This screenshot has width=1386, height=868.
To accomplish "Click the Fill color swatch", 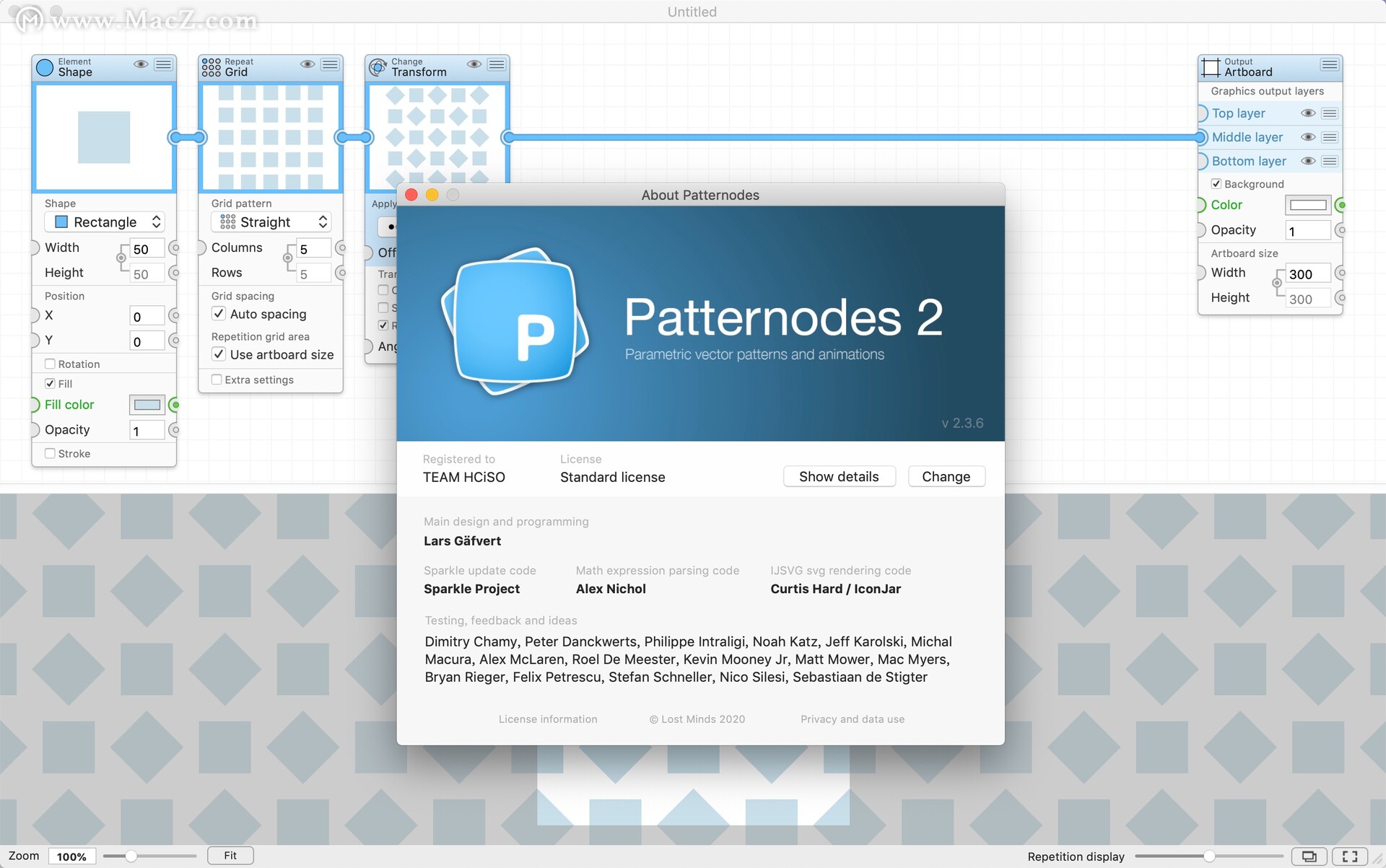I will (x=147, y=405).
